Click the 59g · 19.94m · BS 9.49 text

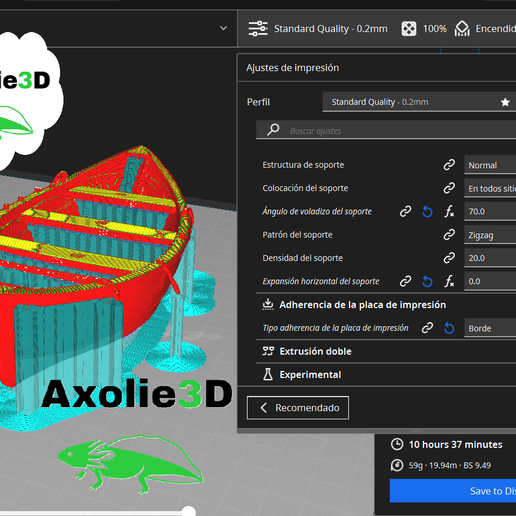click(x=450, y=465)
